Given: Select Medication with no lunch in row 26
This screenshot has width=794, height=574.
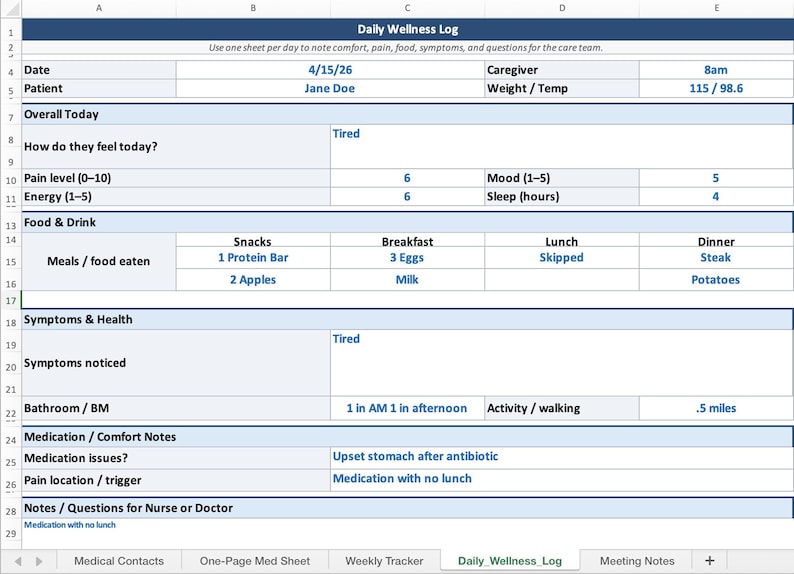Looking at the screenshot, I should click(562, 480).
